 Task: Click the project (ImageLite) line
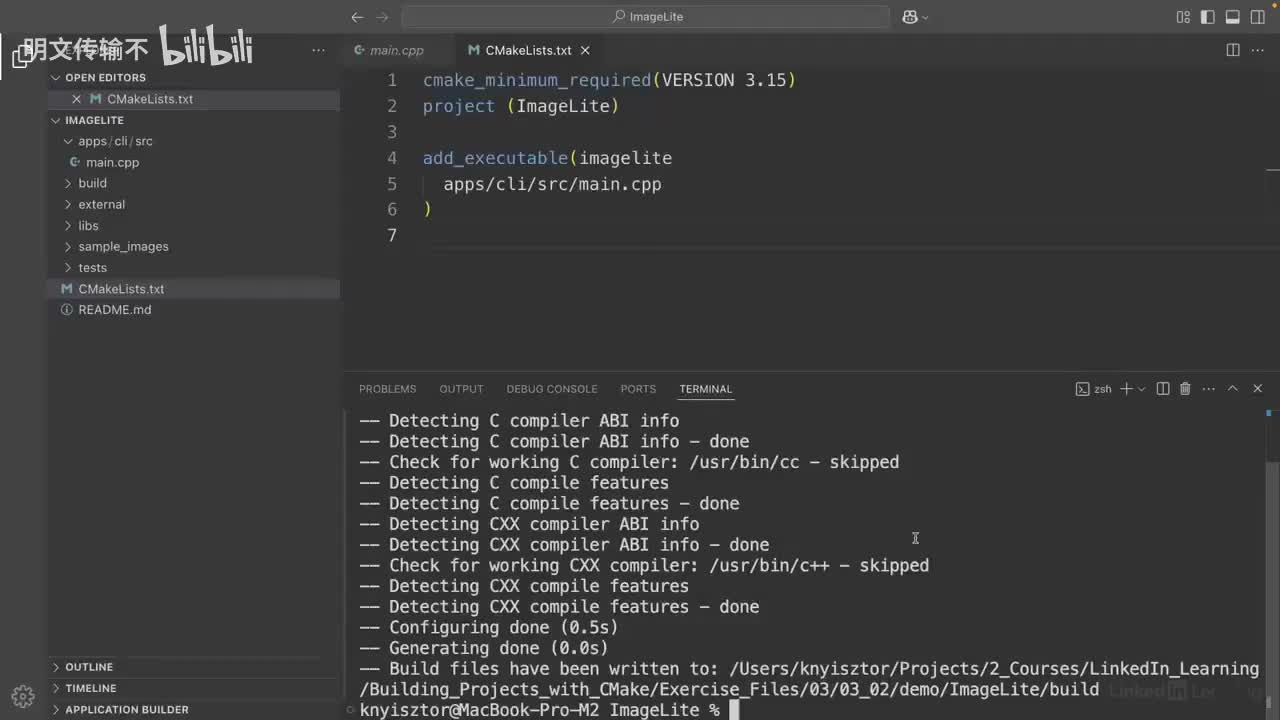(521, 106)
